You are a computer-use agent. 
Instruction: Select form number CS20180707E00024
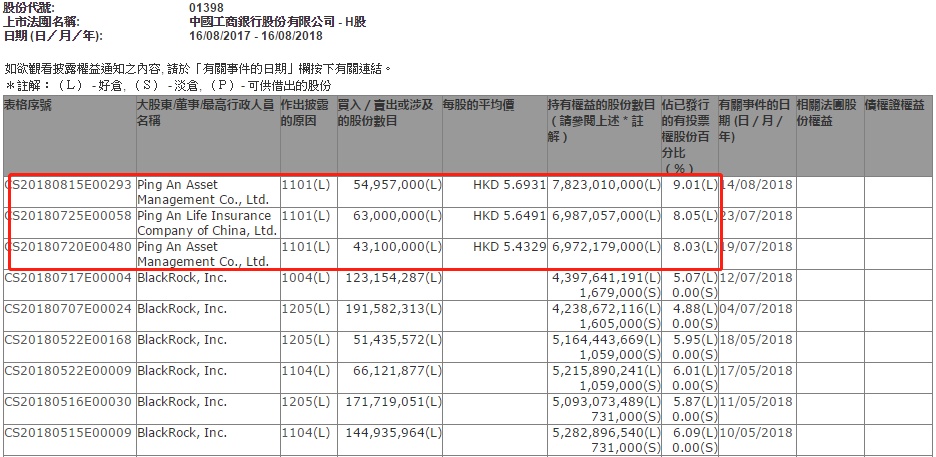67,308
